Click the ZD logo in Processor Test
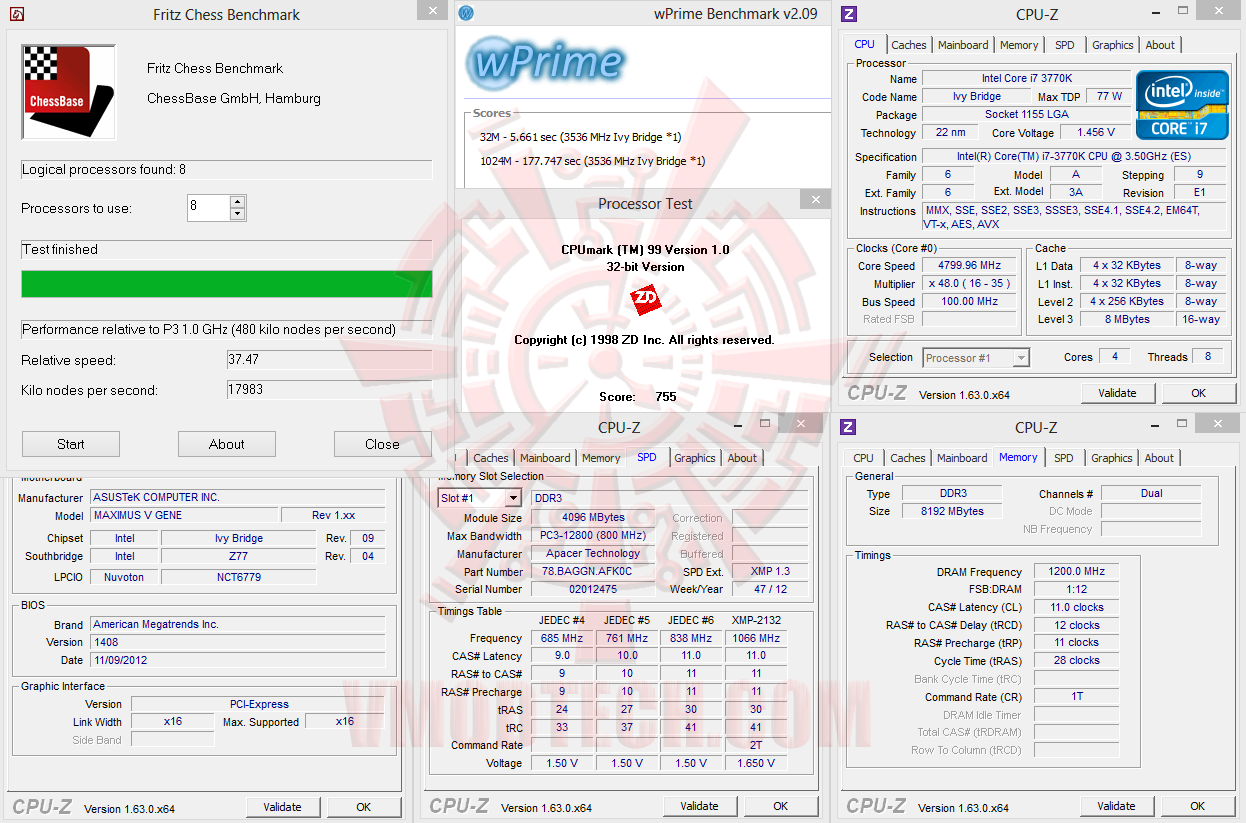Screen dimensions: 1246x823 [x=645, y=300]
